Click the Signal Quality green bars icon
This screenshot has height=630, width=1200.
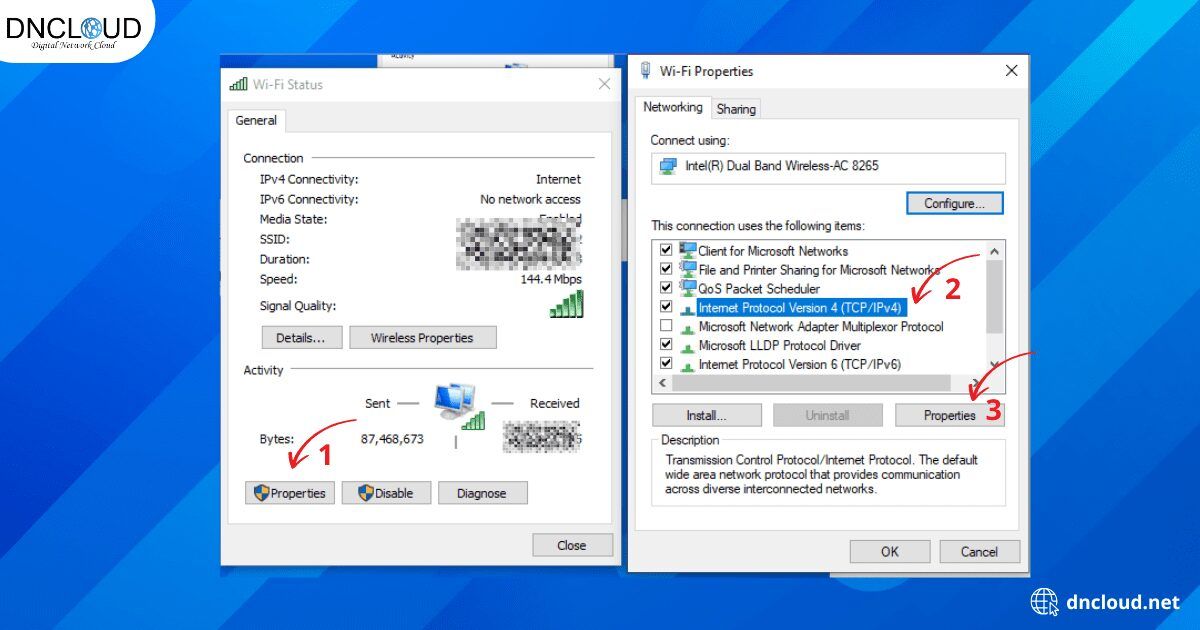point(566,305)
